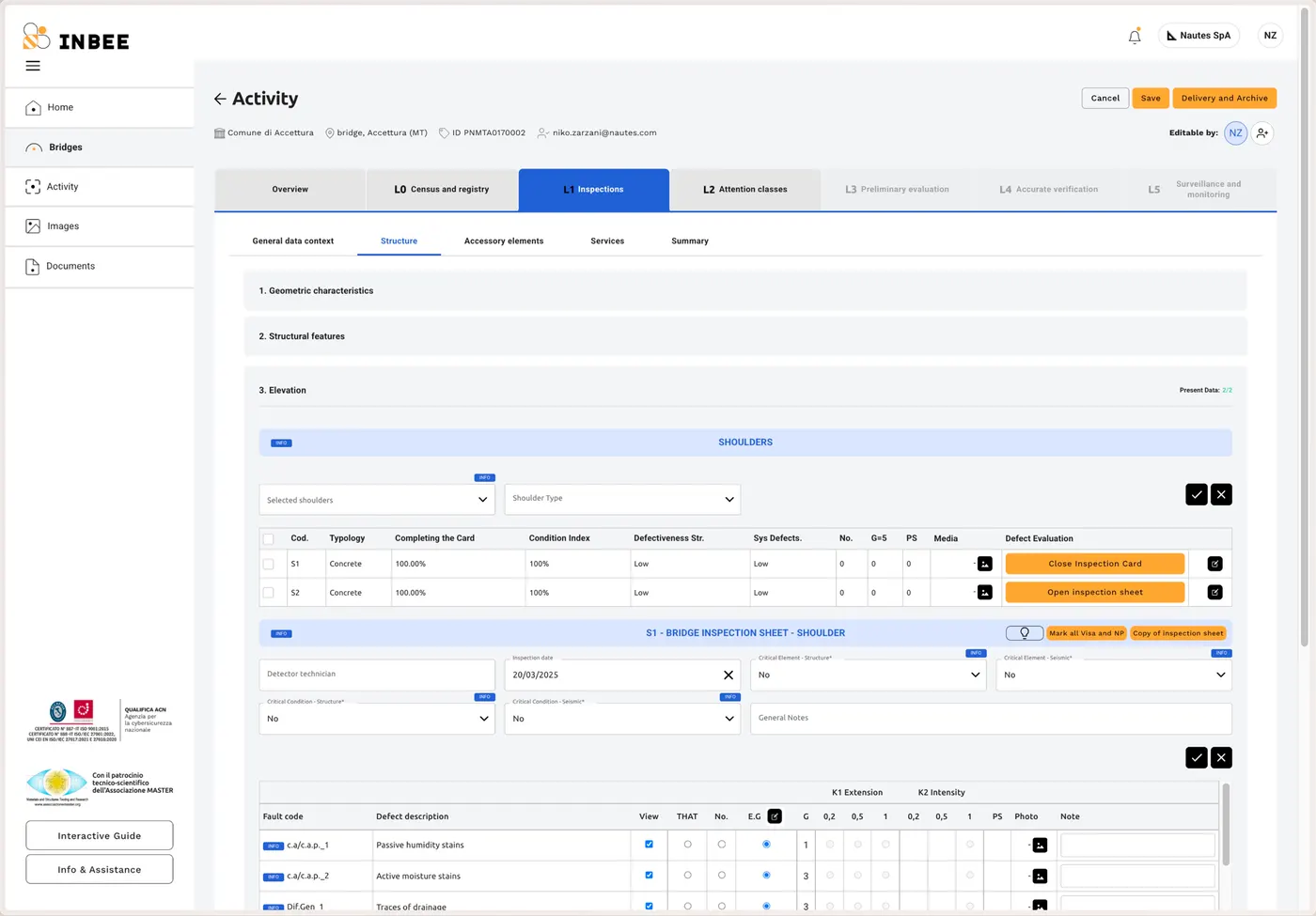This screenshot has height=916, width=1316.
Task: Expand section 1. Geometric characteristics
Action: click(x=745, y=291)
